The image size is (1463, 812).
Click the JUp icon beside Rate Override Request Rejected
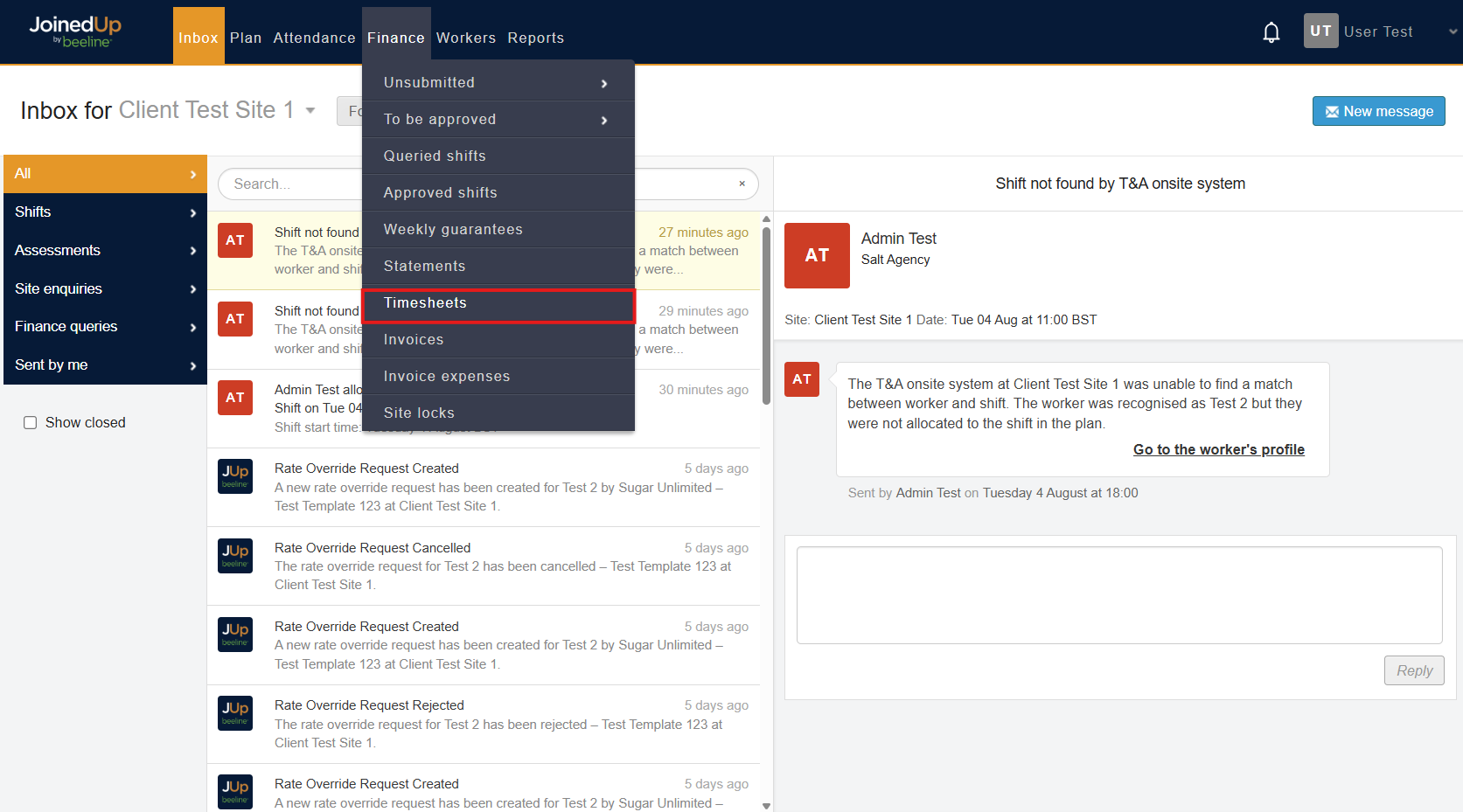(235, 713)
